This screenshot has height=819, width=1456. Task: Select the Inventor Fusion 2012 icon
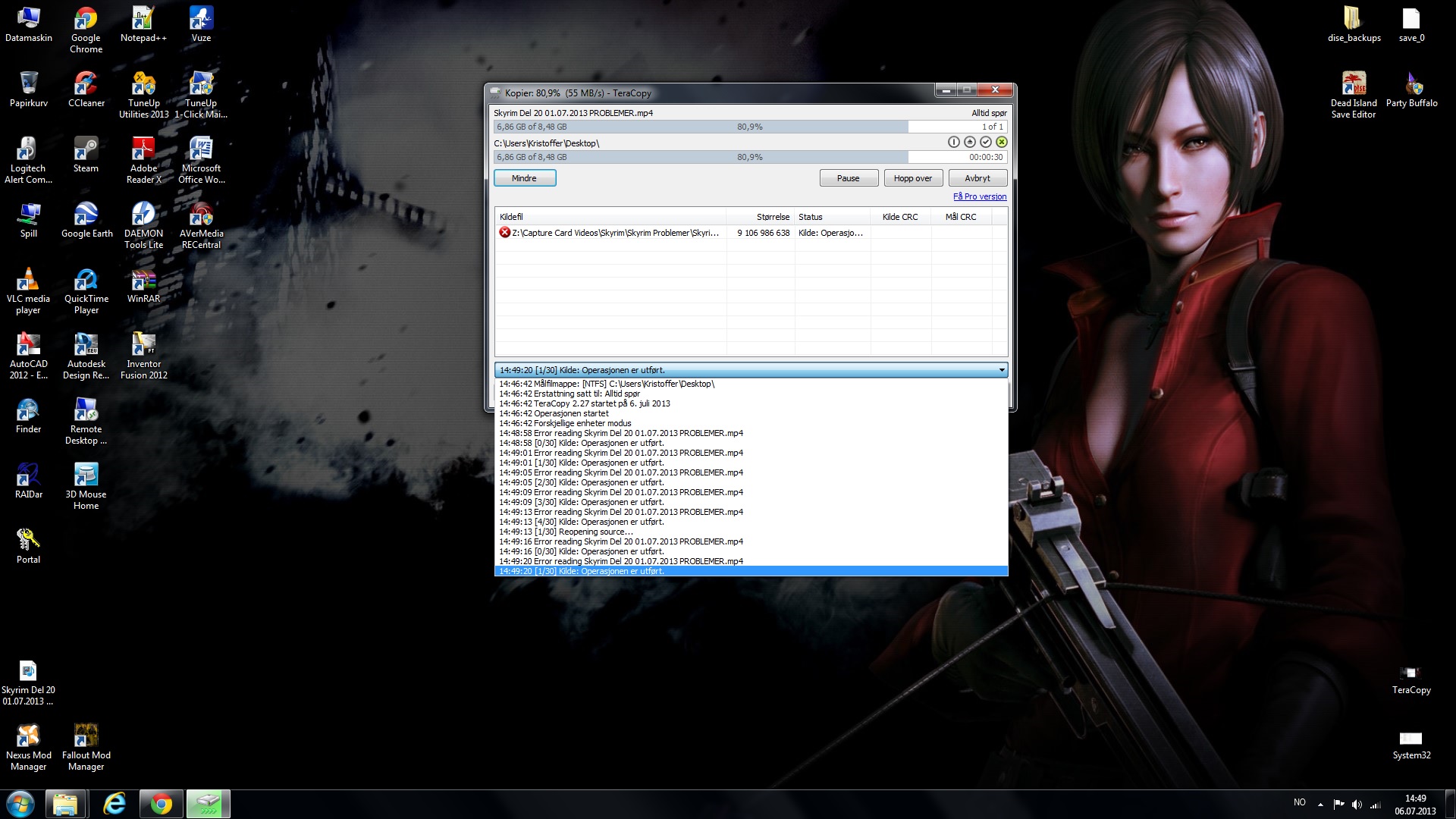pyautogui.click(x=143, y=356)
